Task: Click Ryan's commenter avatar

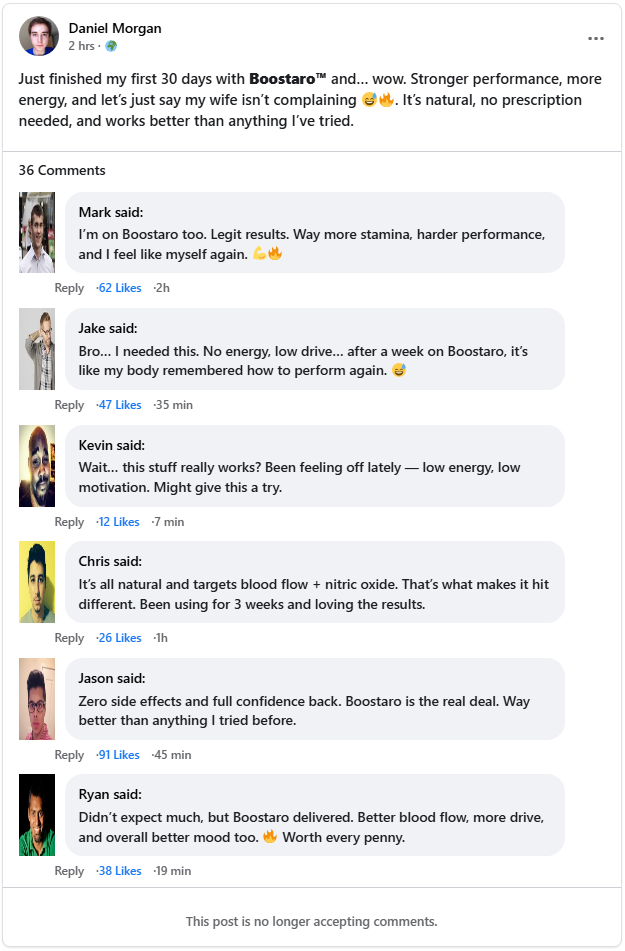Action: pos(37,815)
